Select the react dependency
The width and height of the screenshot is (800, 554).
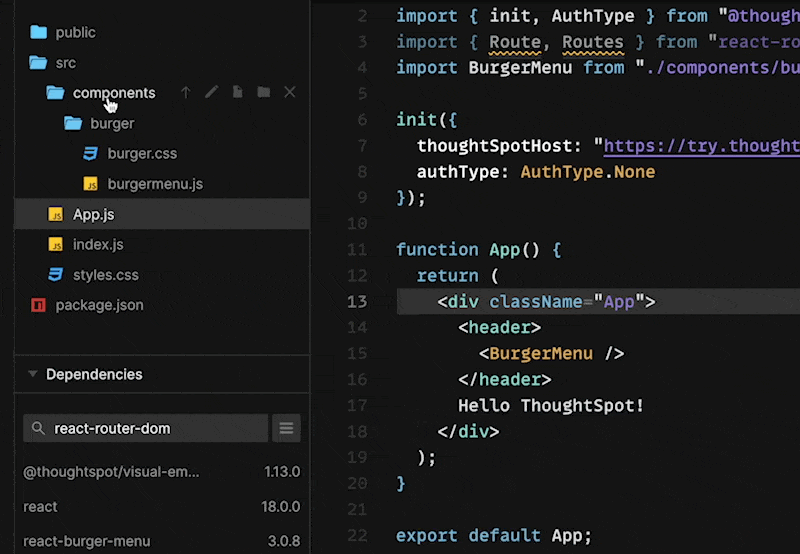[x=40, y=507]
